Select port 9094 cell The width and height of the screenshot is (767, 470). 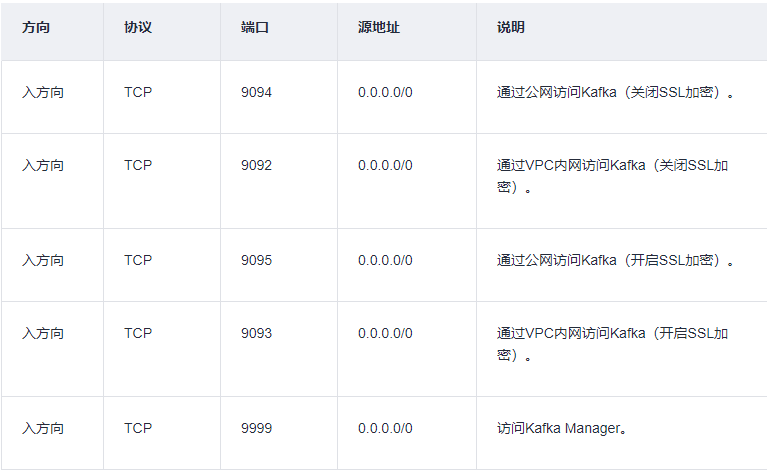point(256,92)
